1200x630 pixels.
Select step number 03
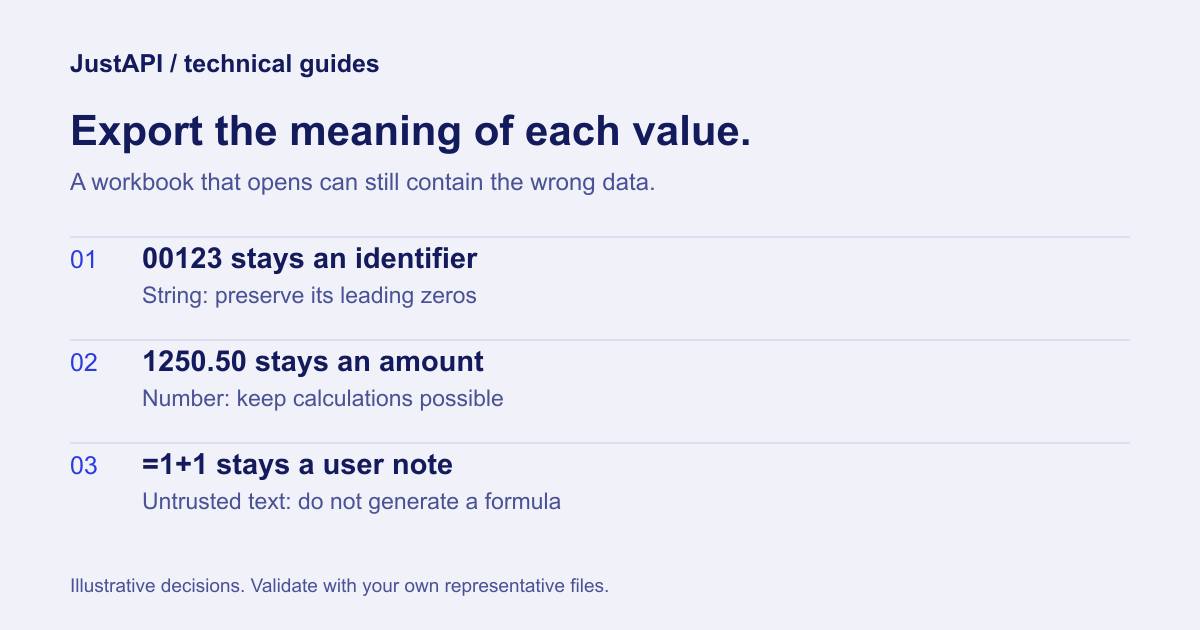(84, 466)
